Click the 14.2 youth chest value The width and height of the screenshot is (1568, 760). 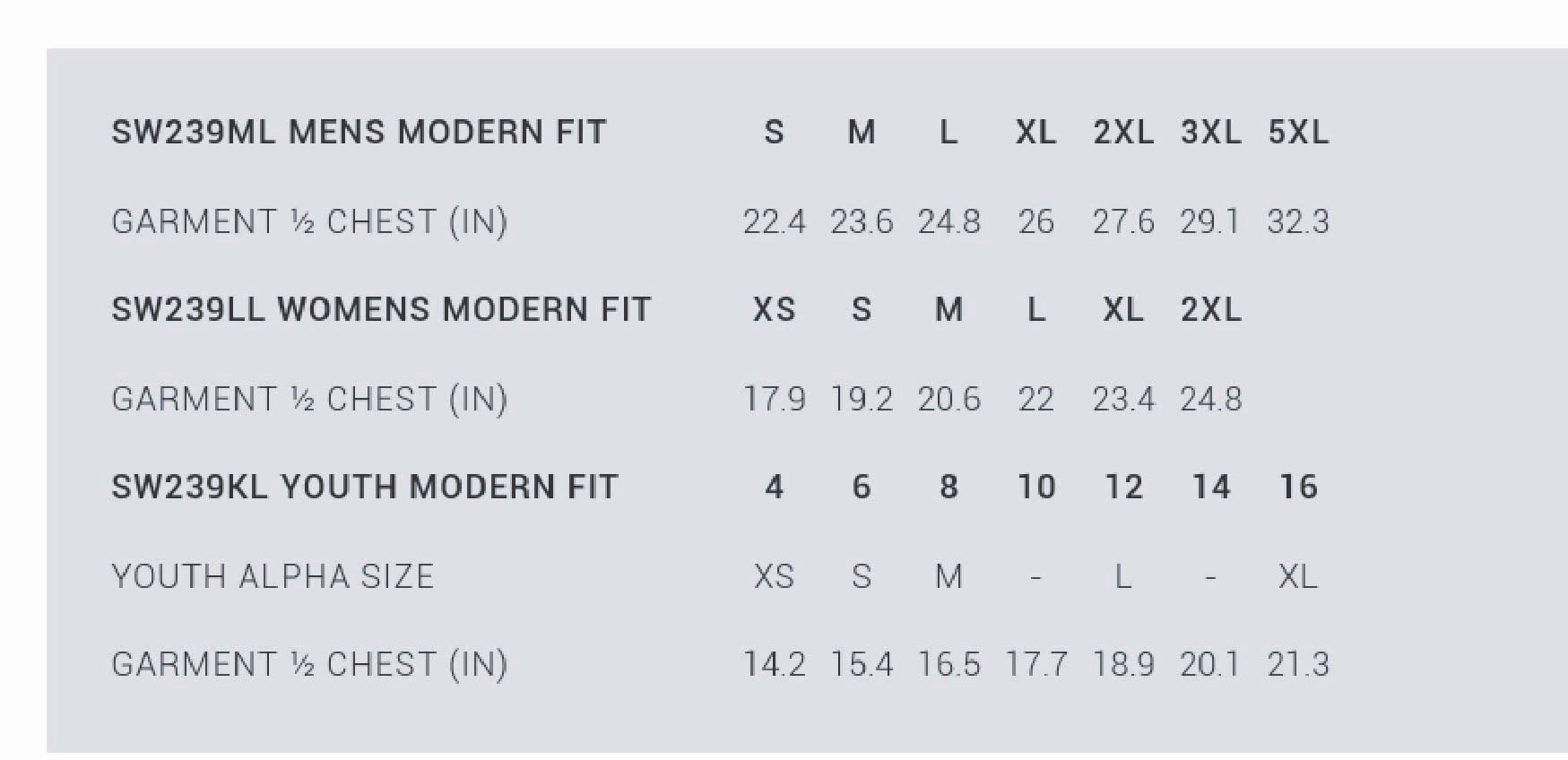pyautogui.click(x=774, y=665)
